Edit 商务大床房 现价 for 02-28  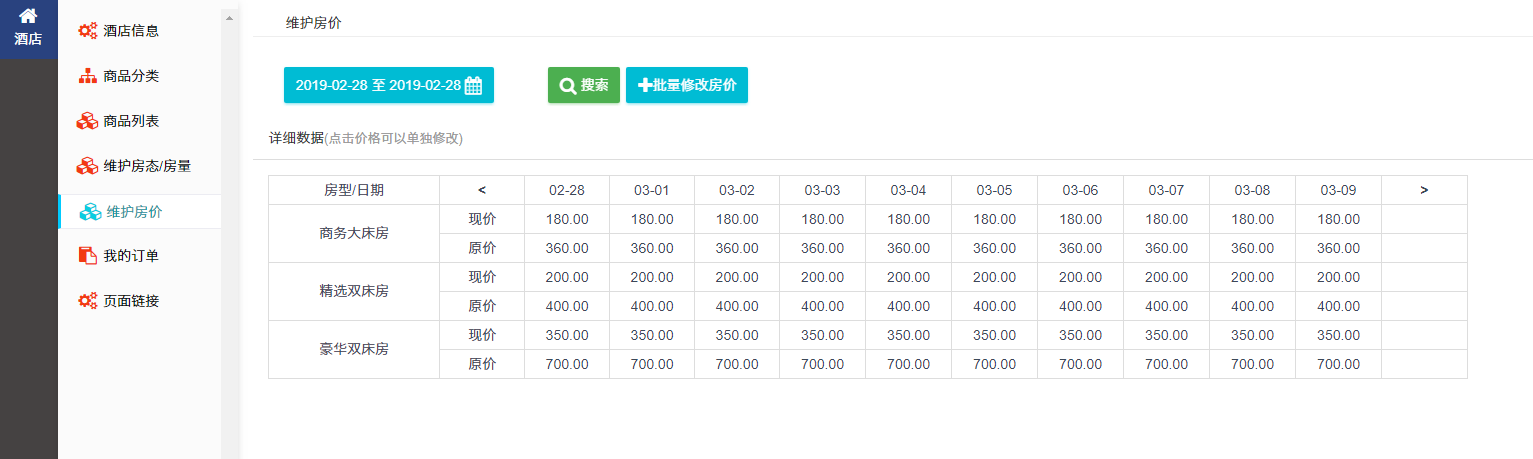[566, 219]
